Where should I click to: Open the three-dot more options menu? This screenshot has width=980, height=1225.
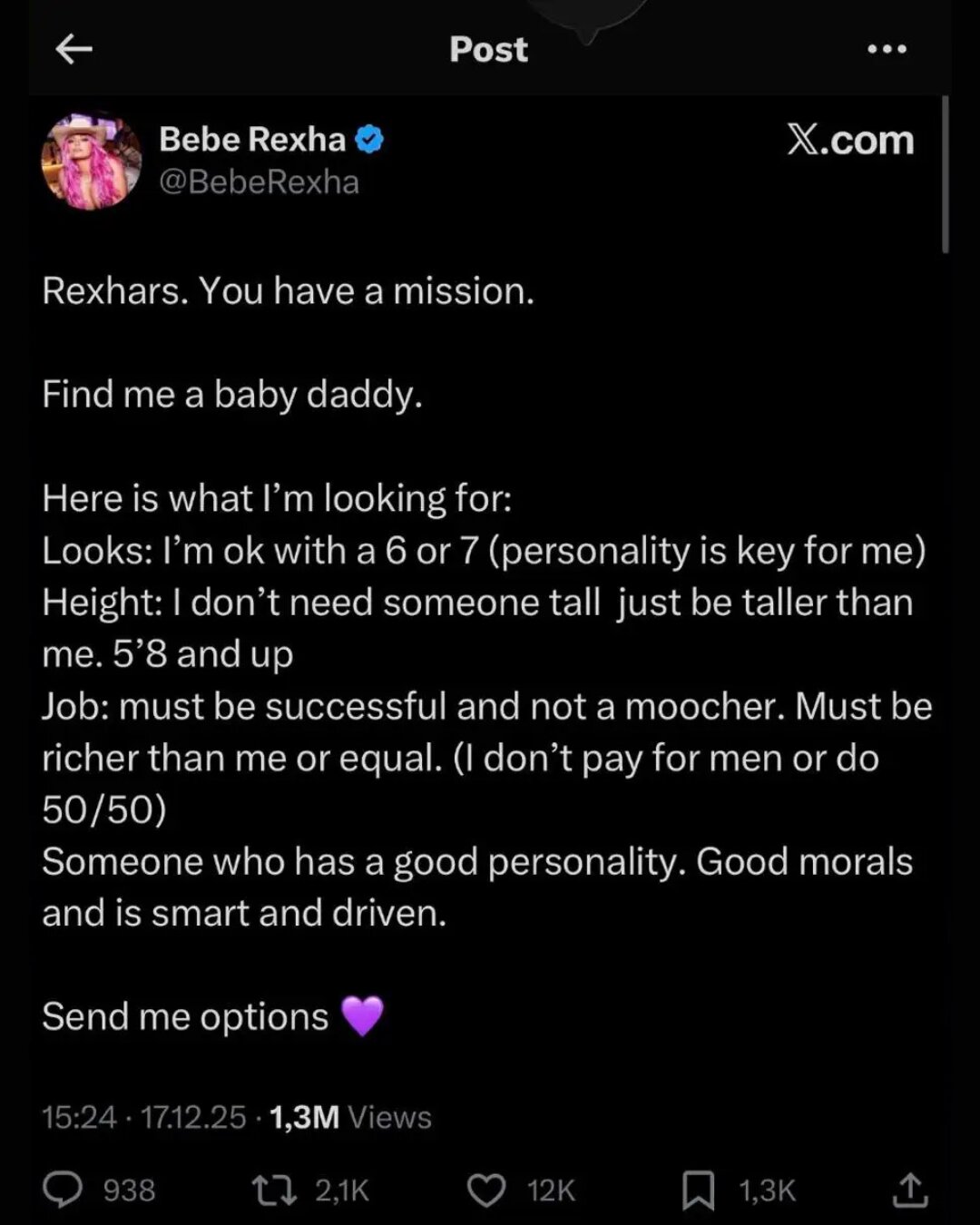pos(887,50)
